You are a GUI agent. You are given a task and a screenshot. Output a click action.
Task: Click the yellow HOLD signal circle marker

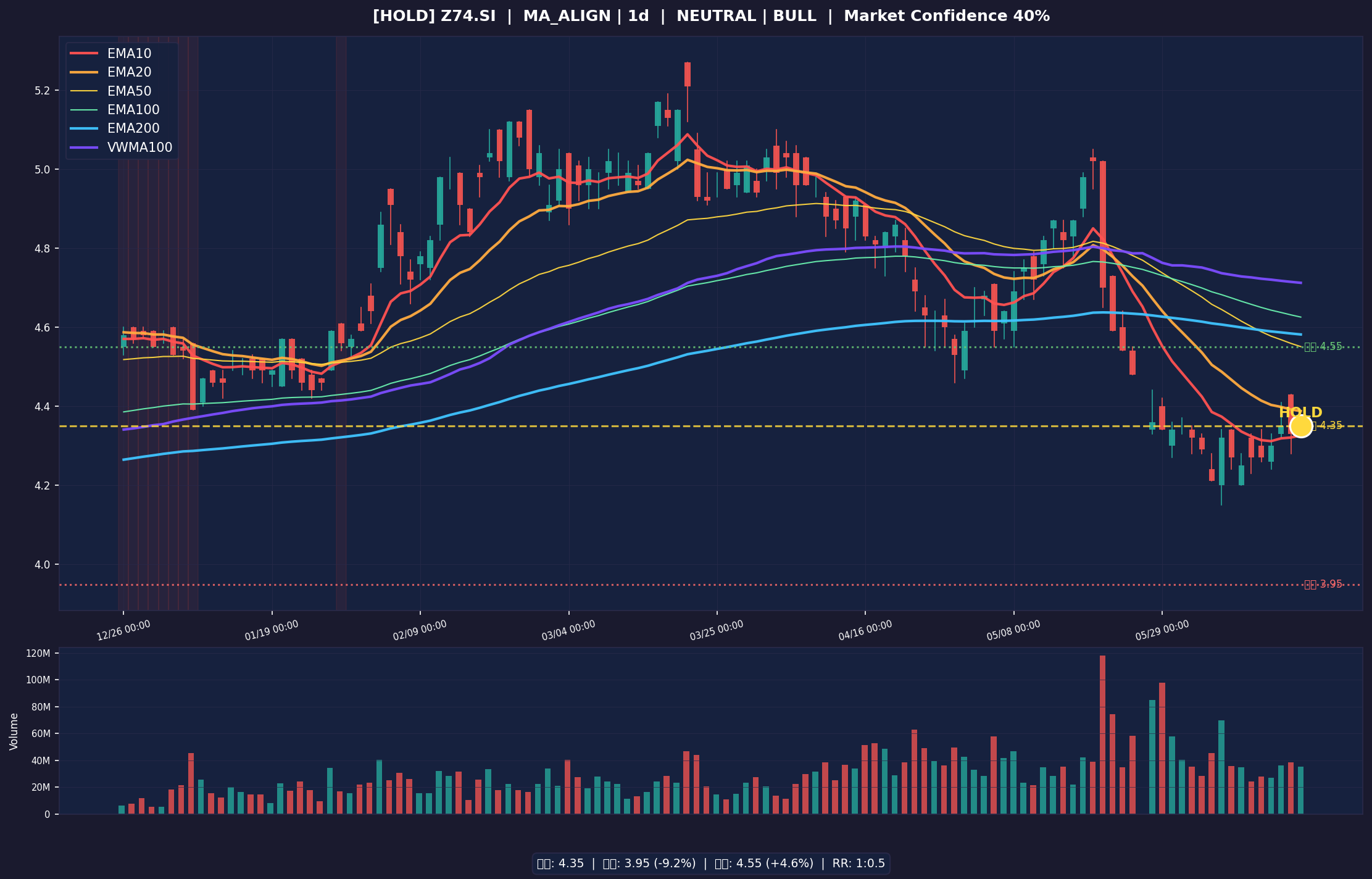(1301, 426)
